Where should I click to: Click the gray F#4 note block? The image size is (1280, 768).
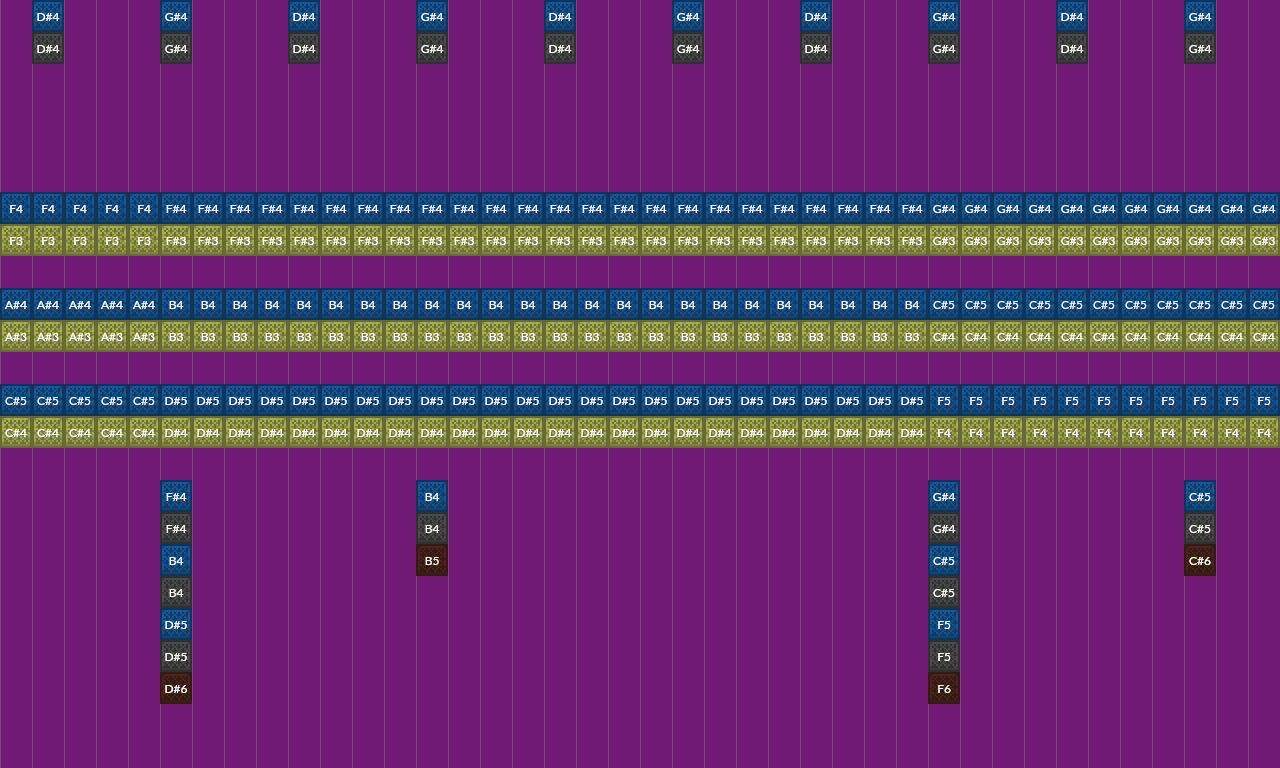(176, 528)
